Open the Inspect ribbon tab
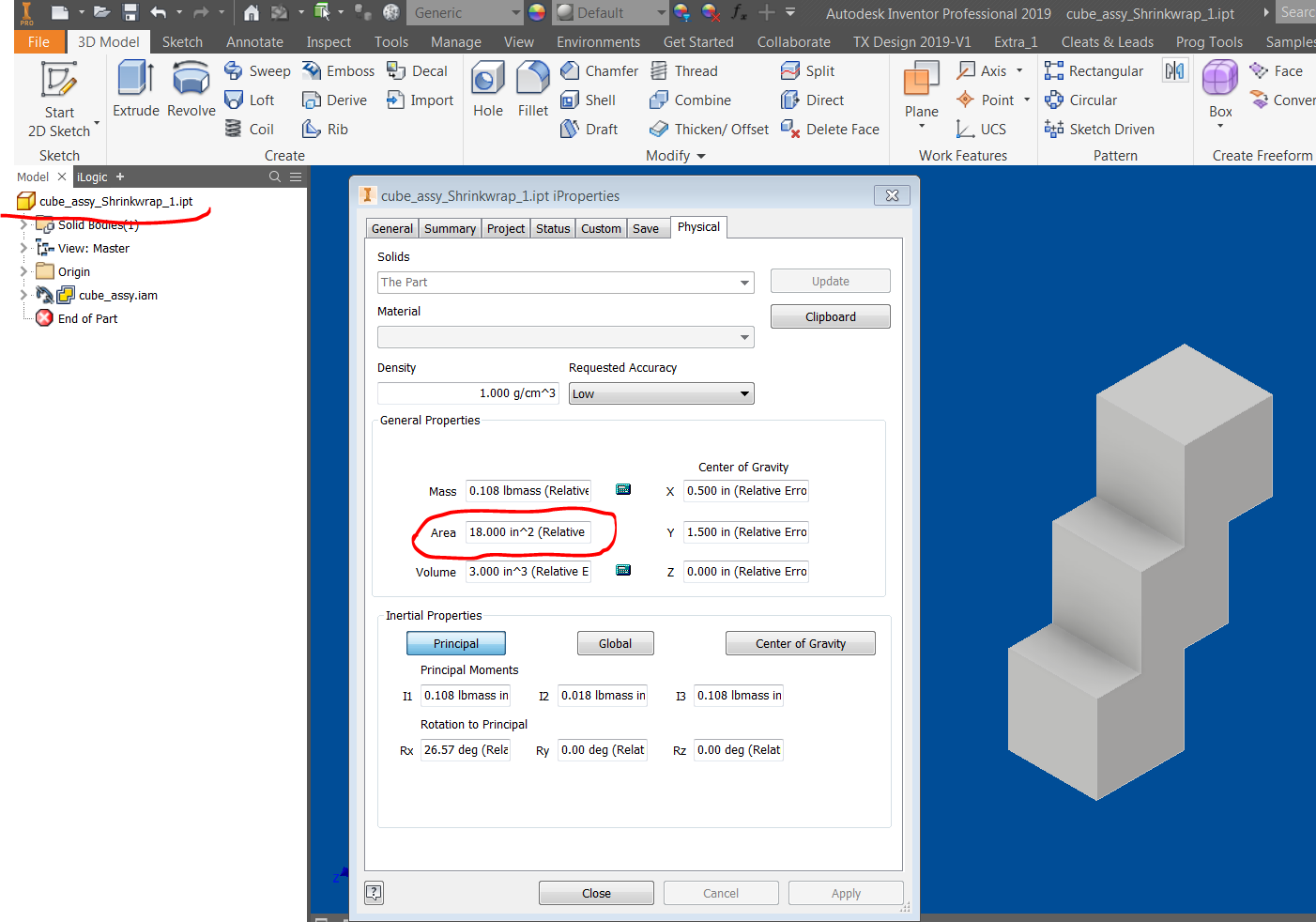 (x=329, y=41)
